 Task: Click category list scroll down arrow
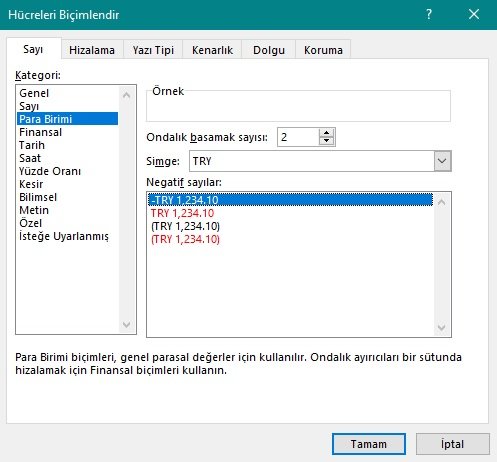tap(126, 324)
